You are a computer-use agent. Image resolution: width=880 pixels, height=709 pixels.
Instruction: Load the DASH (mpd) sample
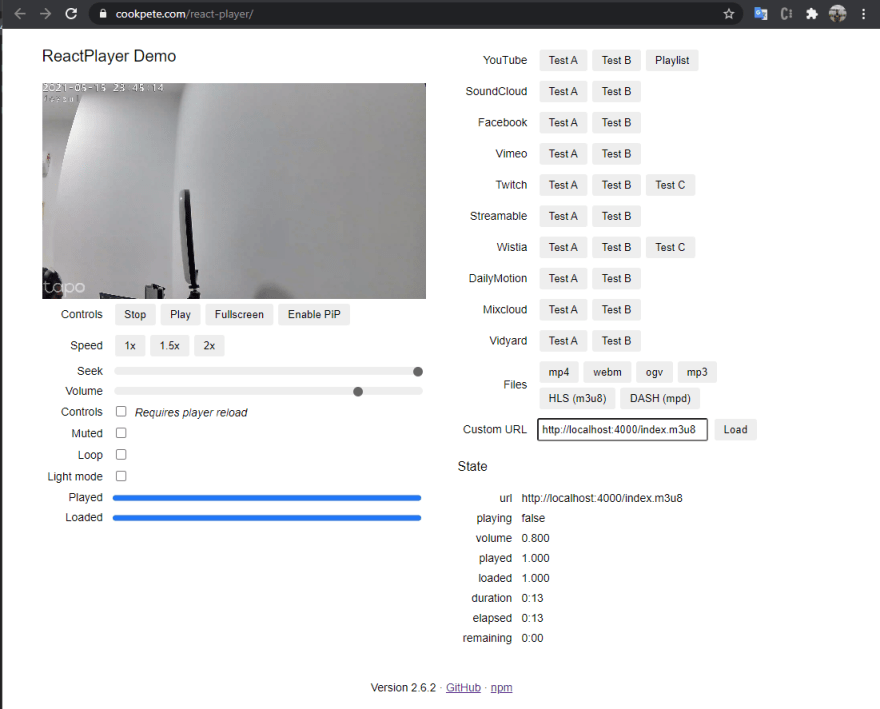pyautogui.click(x=660, y=399)
